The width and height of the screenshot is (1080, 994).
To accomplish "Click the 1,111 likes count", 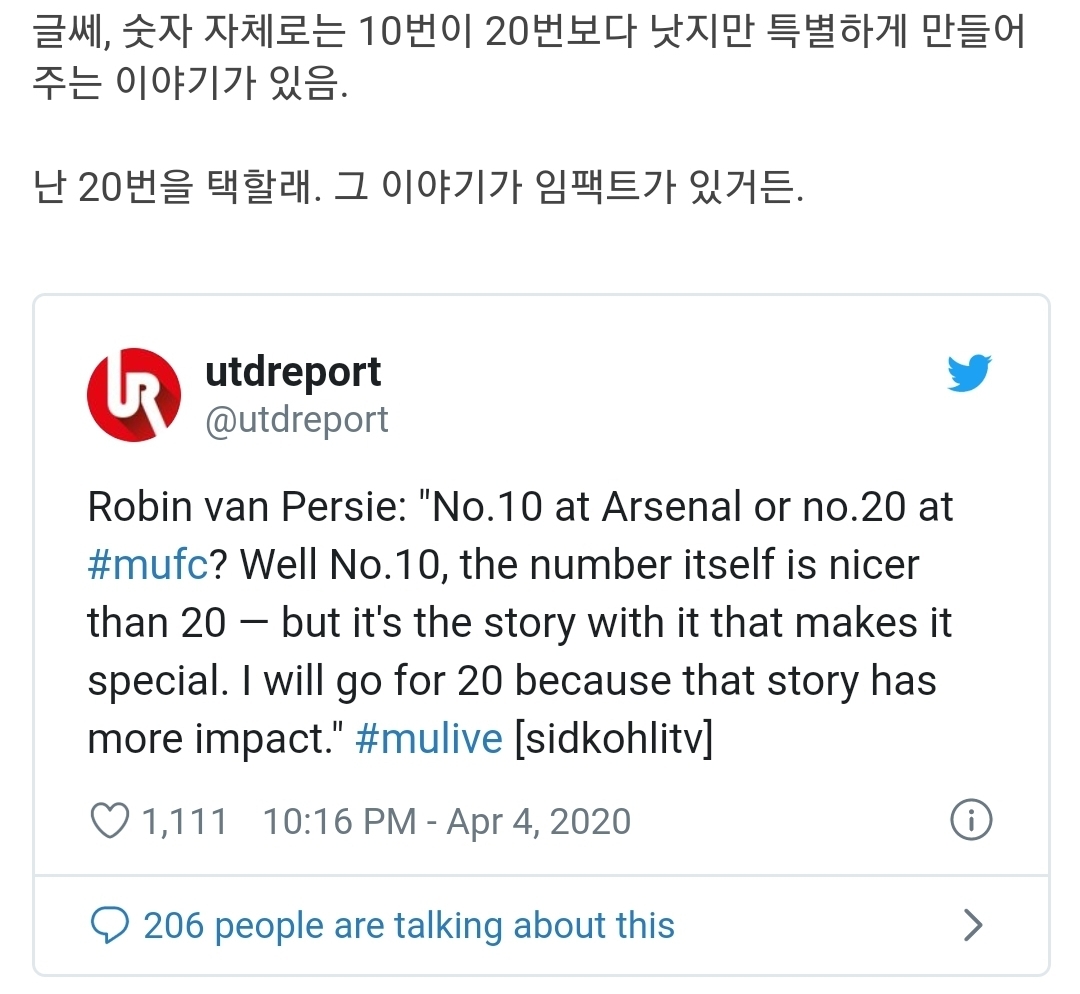I will click(x=185, y=822).
